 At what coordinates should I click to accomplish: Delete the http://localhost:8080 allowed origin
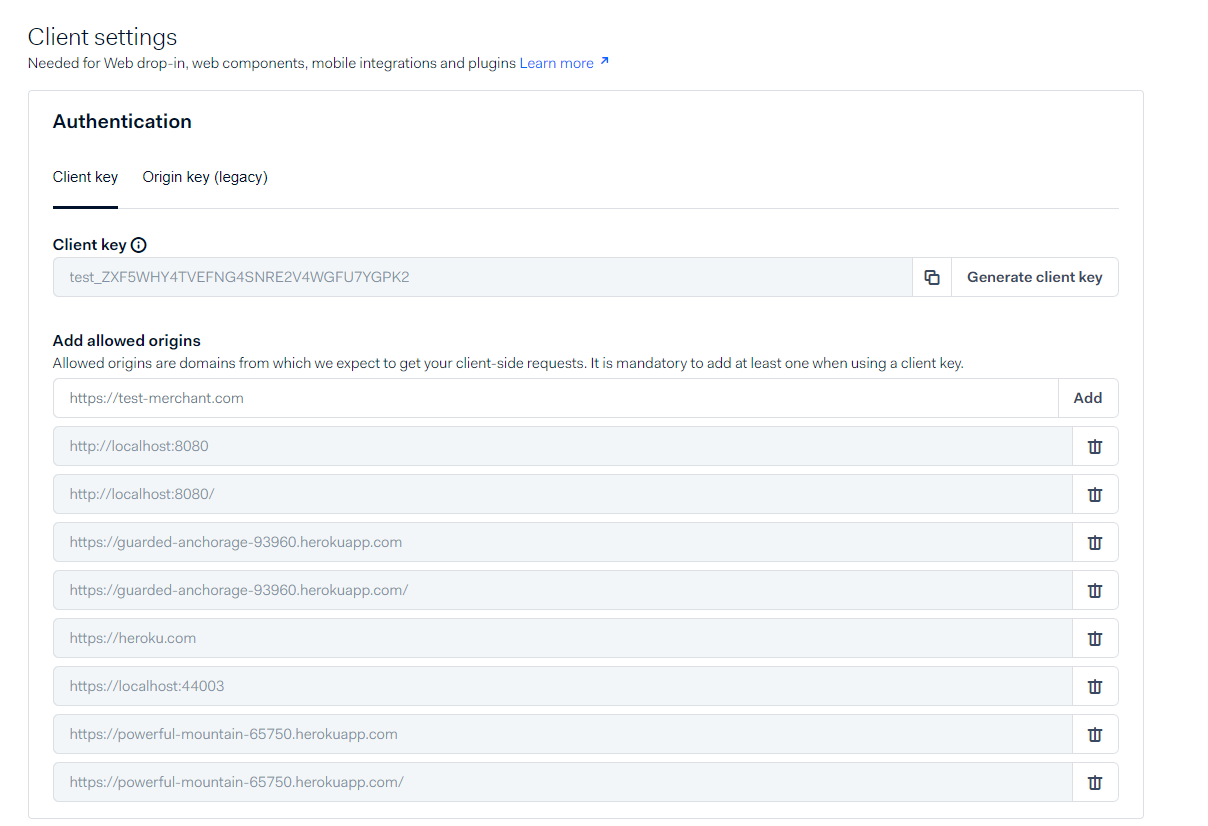pos(1095,446)
